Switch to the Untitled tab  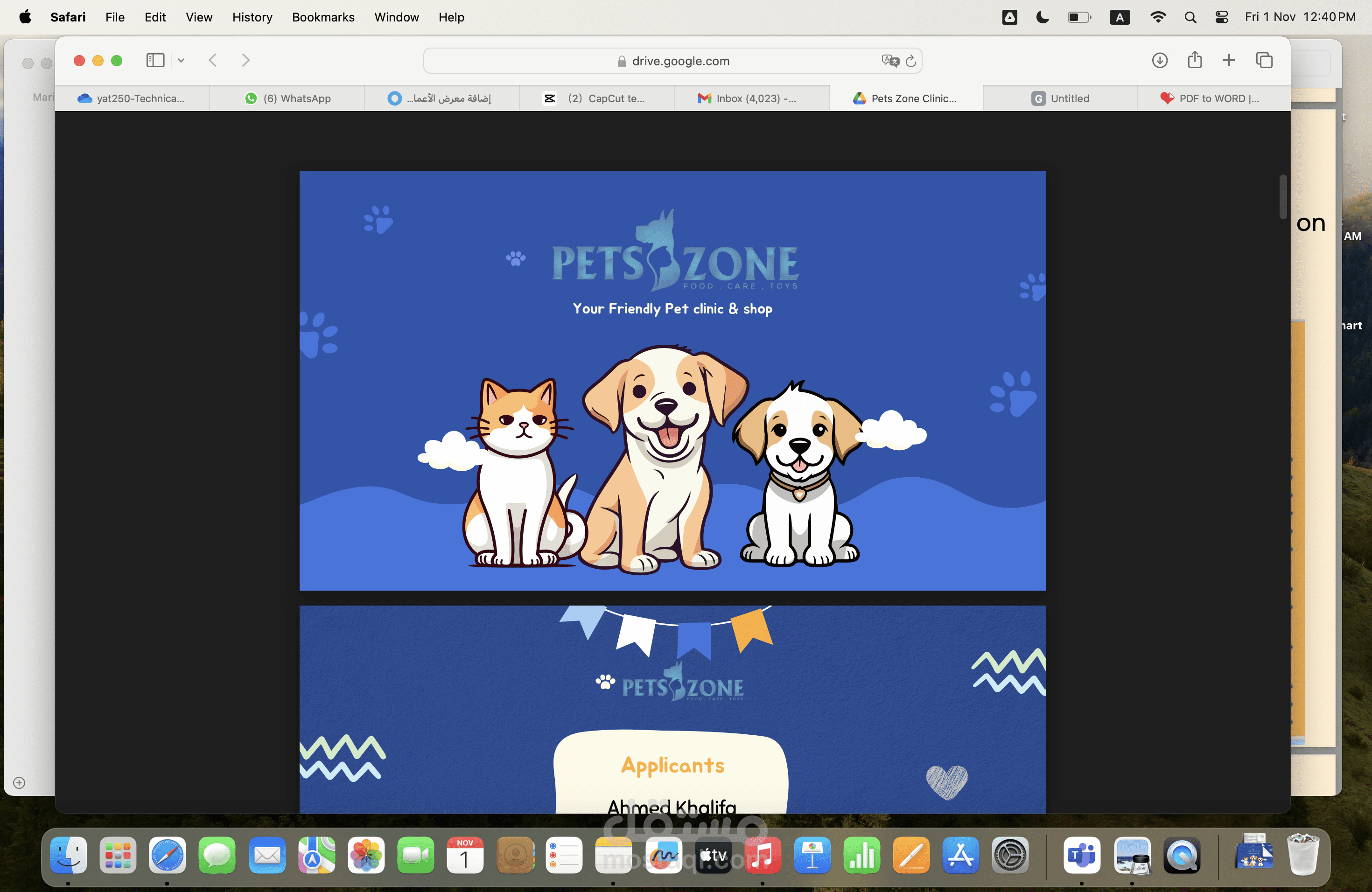point(1060,98)
